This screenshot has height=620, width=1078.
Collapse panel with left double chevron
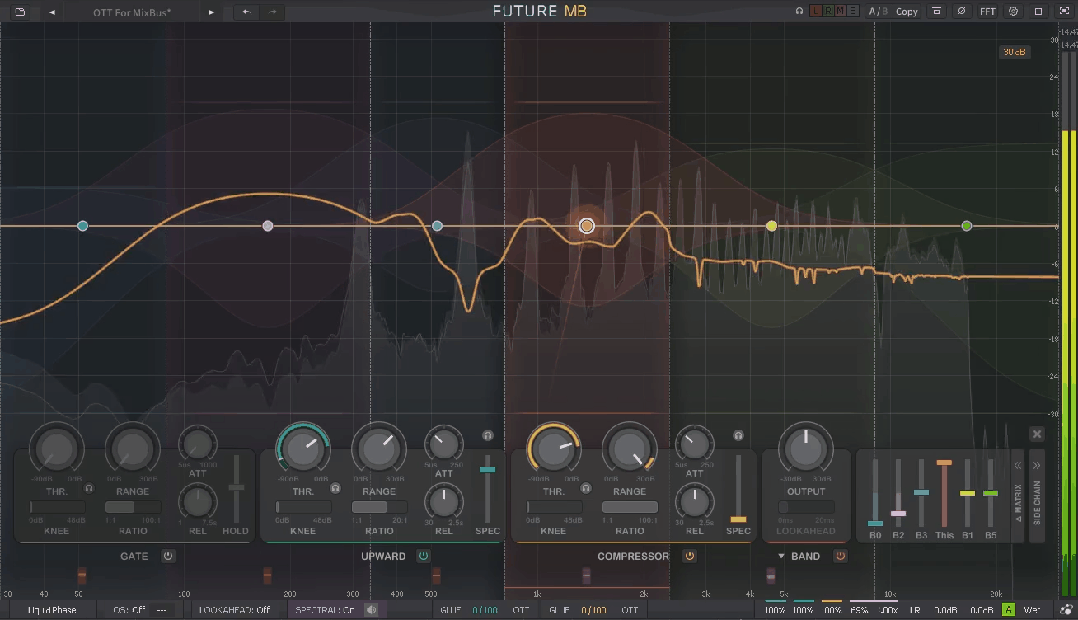(1018, 465)
